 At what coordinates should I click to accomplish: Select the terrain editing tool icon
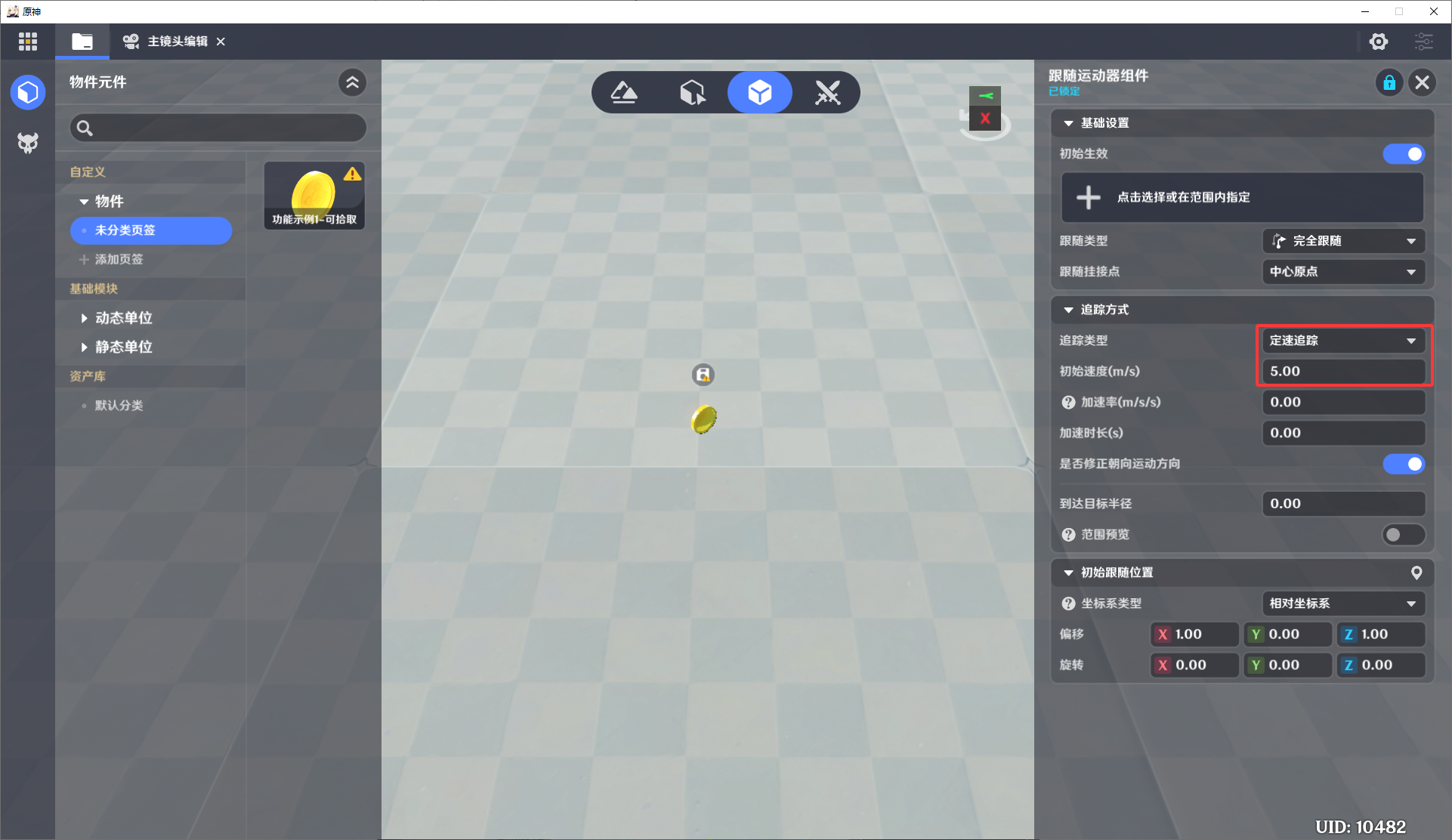pos(624,92)
